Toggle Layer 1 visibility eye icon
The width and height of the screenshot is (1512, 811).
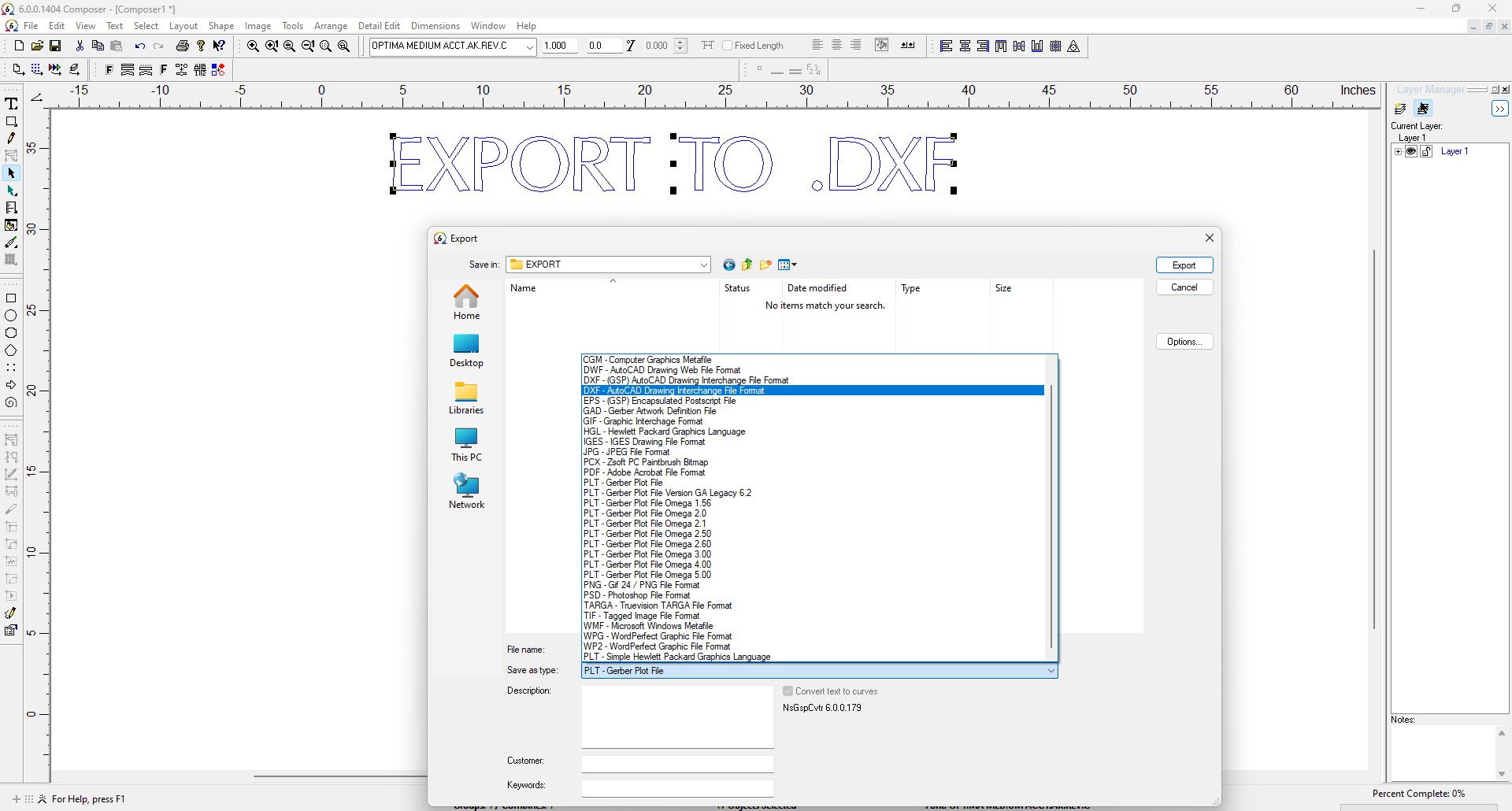pos(1411,151)
